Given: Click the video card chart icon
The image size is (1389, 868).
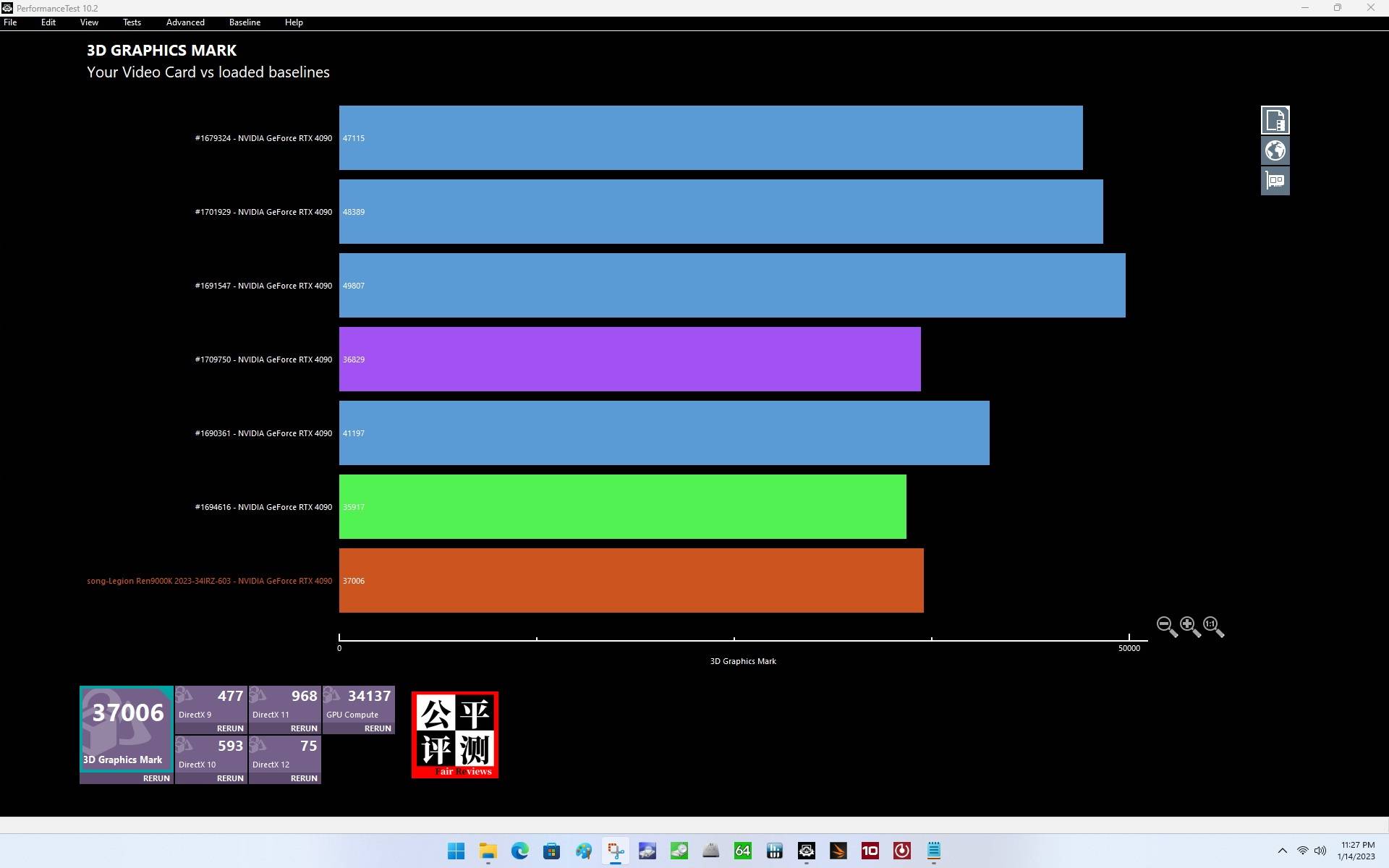Looking at the screenshot, I should point(1275,181).
